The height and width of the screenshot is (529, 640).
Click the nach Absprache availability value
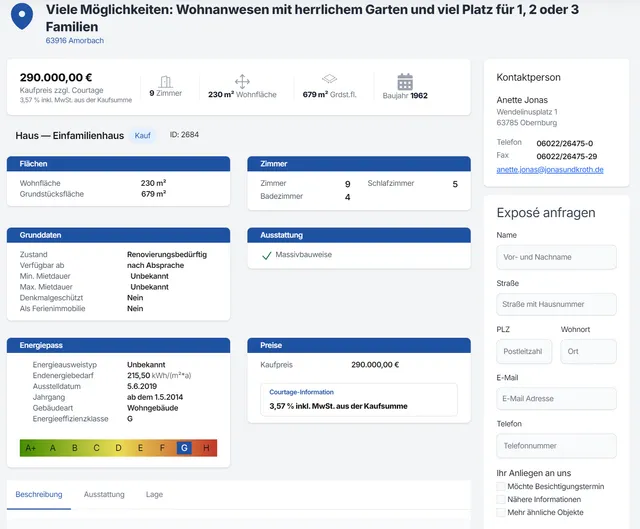[156, 265]
